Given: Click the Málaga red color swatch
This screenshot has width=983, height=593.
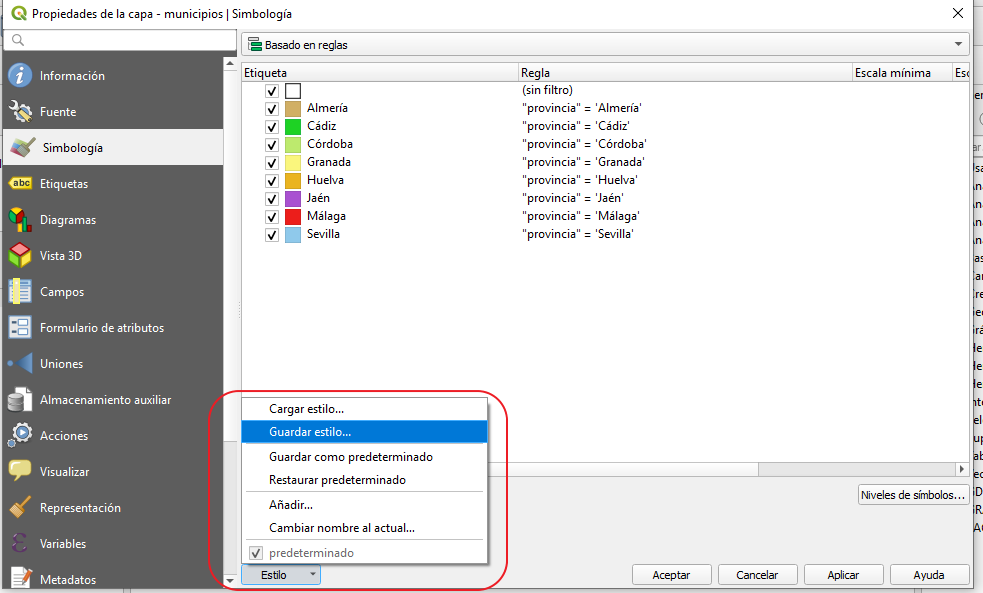Looking at the screenshot, I should click(x=293, y=217).
